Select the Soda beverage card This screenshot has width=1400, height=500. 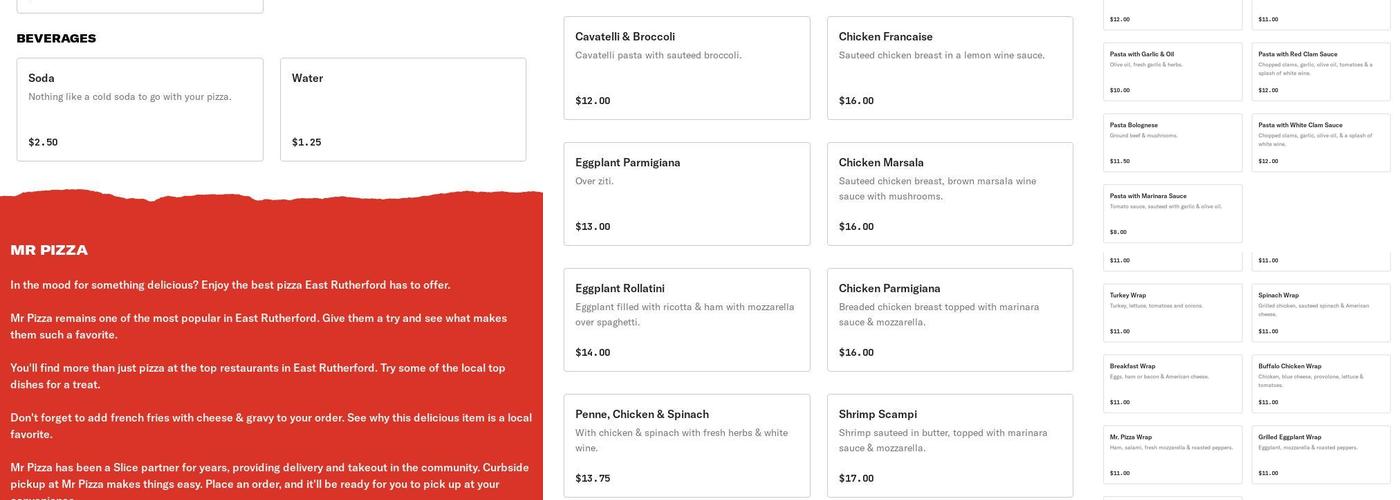[x=140, y=109]
